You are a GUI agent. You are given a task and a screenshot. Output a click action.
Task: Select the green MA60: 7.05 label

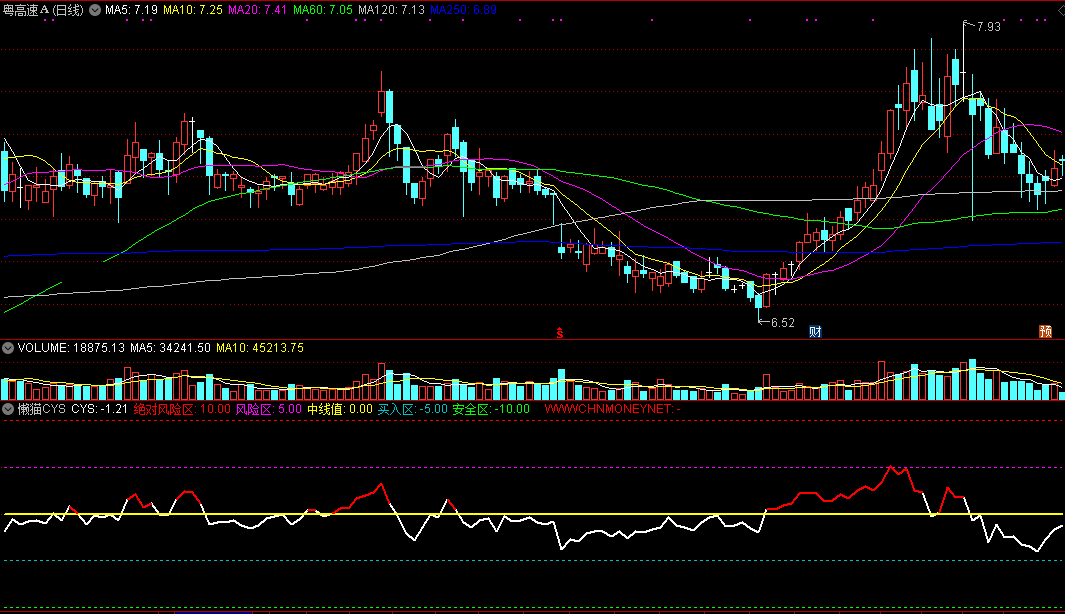coord(323,10)
